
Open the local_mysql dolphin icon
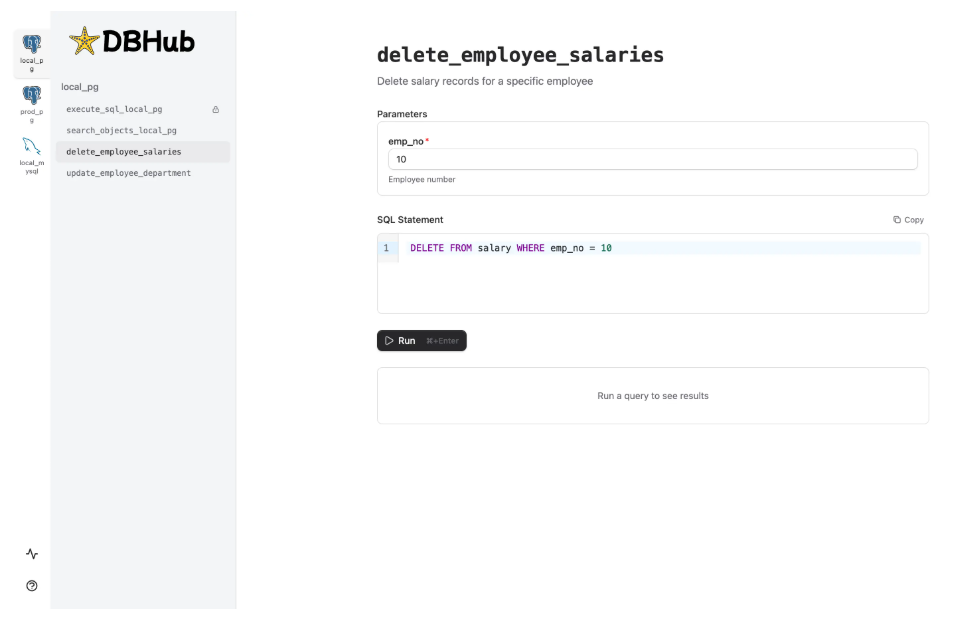(32, 146)
